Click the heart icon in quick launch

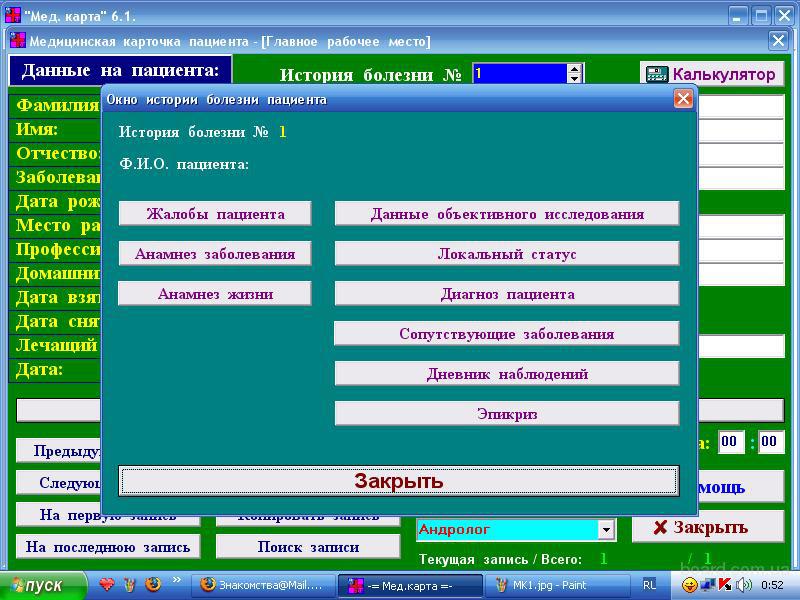pyautogui.click(x=105, y=584)
